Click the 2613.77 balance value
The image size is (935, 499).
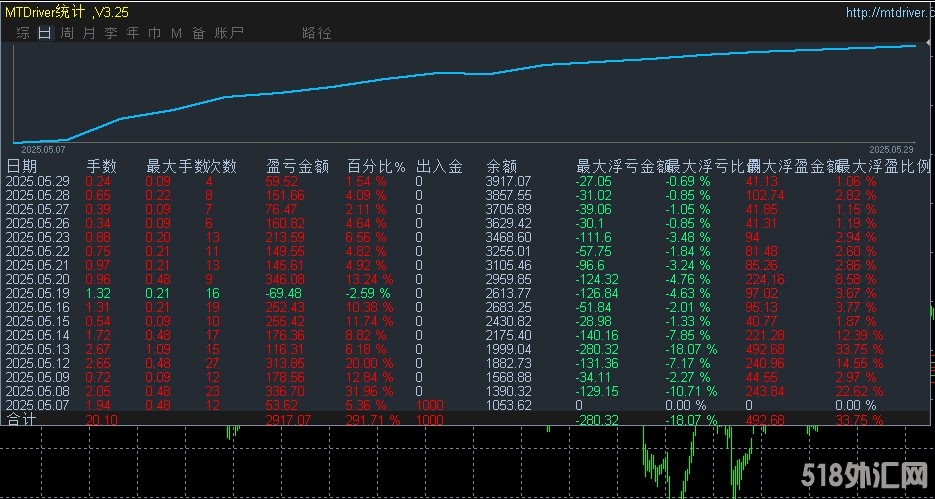tap(508, 293)
